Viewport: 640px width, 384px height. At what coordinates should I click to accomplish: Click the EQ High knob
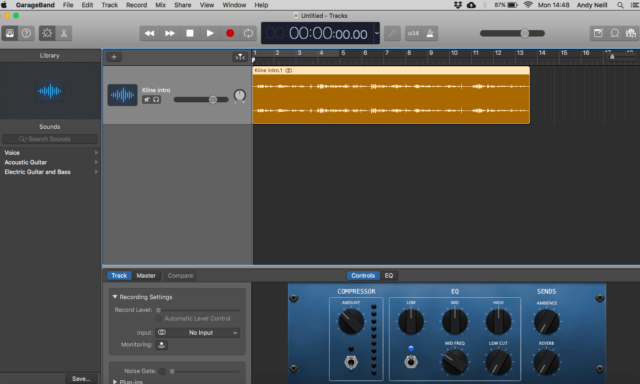[498, 322]
